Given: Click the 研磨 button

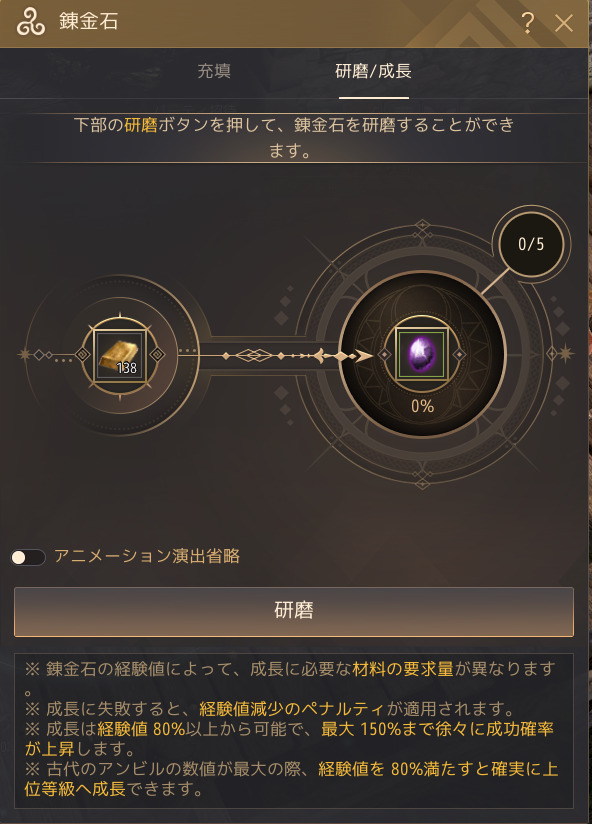Looking at the screenshot, I should 294,612.
